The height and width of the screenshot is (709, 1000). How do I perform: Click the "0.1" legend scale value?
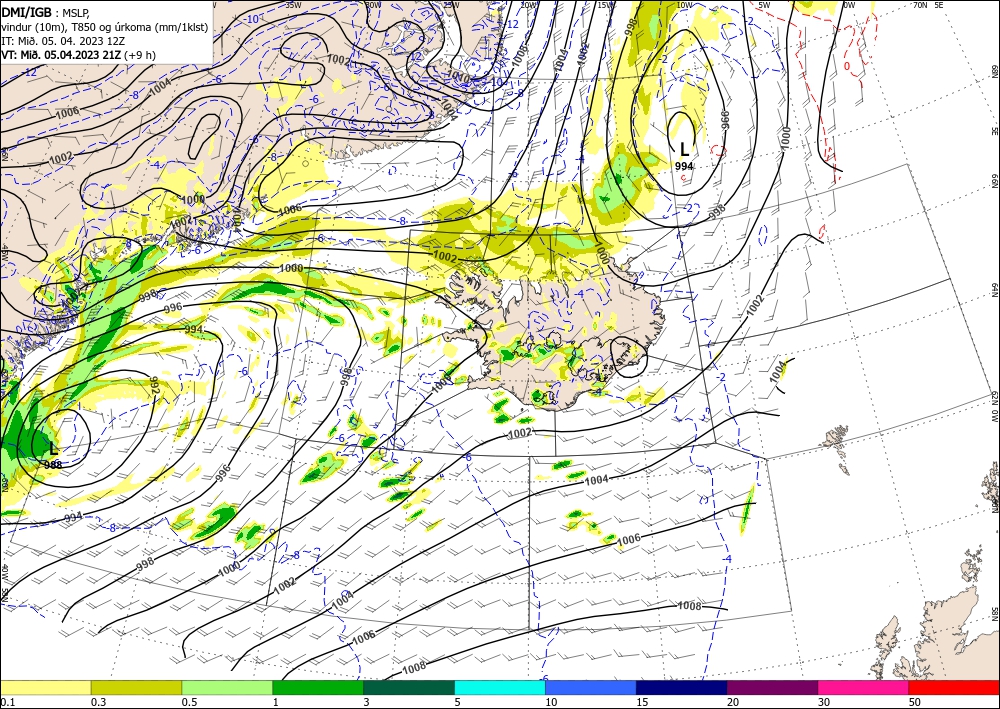(6, 702)
